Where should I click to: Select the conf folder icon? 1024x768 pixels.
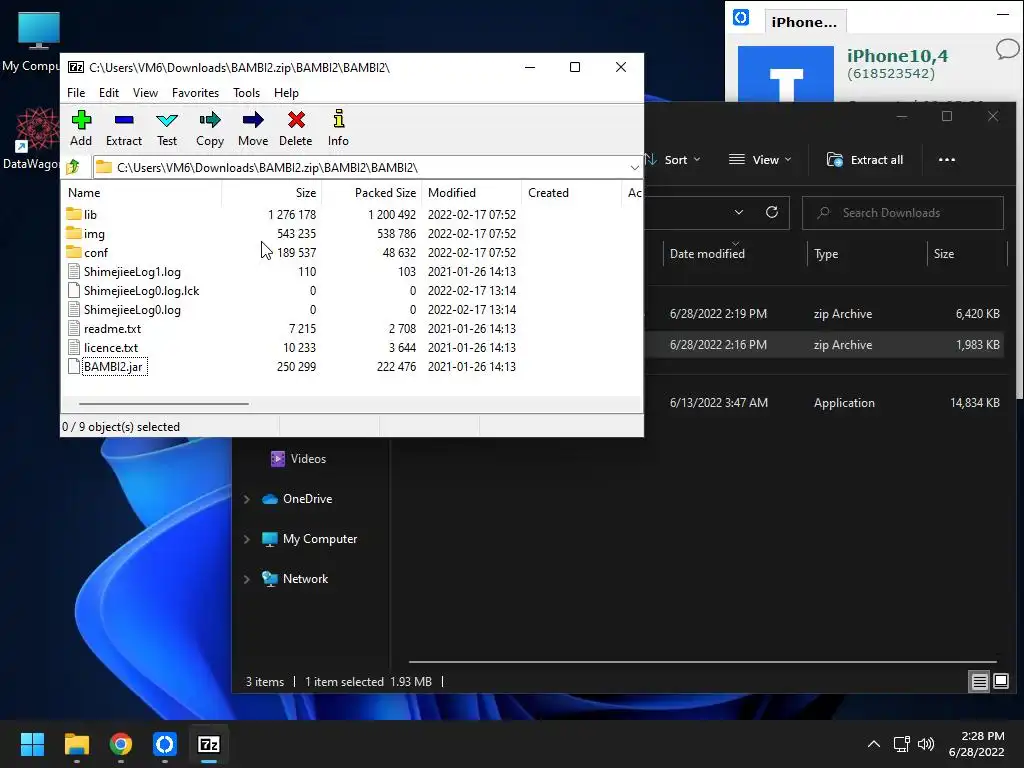[74, 252]
